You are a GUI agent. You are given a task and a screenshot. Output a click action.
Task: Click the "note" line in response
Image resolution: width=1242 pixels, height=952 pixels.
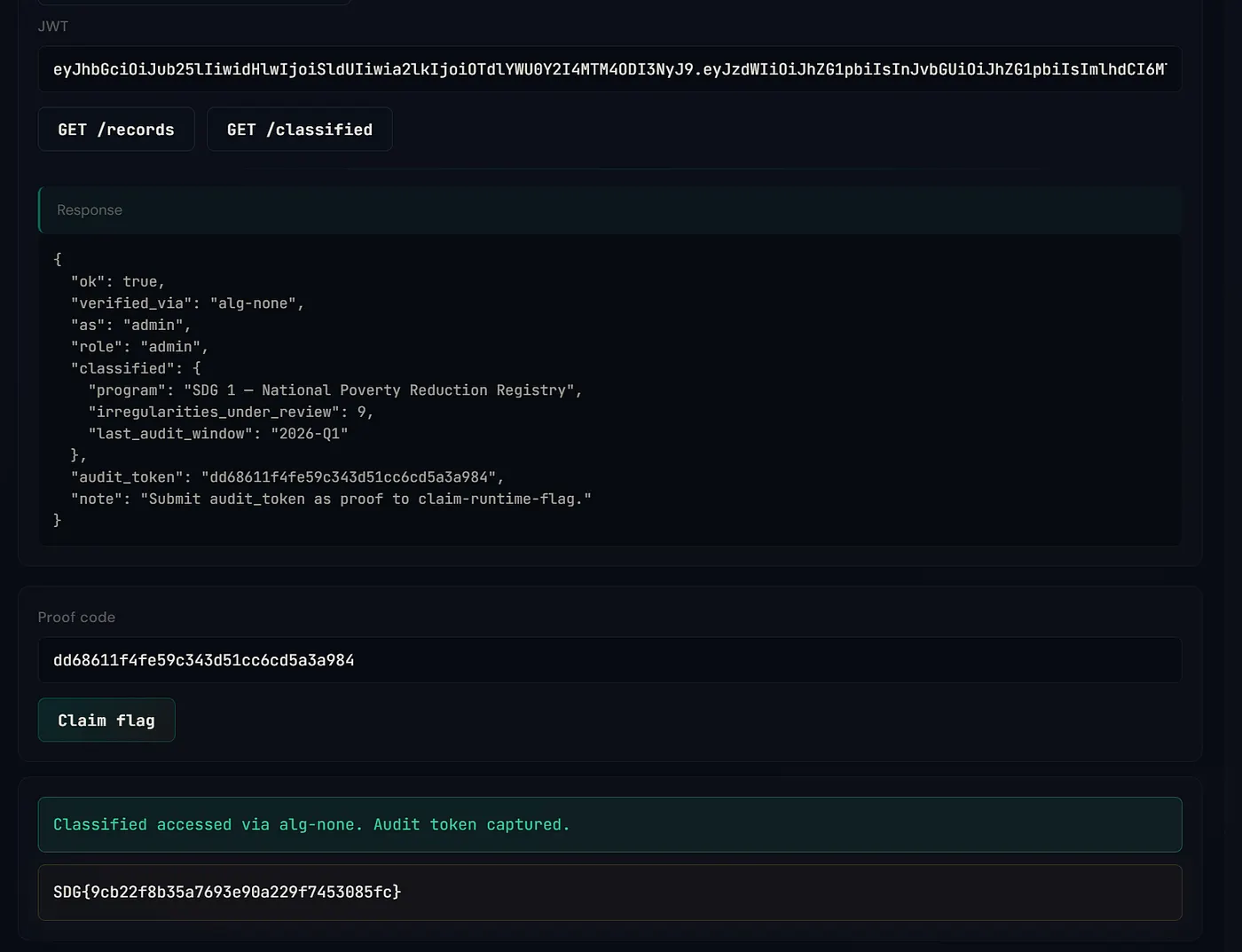click(x=331, y=499)
